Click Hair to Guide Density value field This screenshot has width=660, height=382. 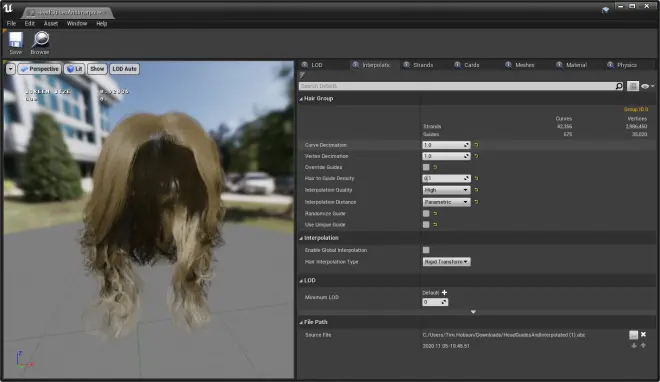coord(446,178)
